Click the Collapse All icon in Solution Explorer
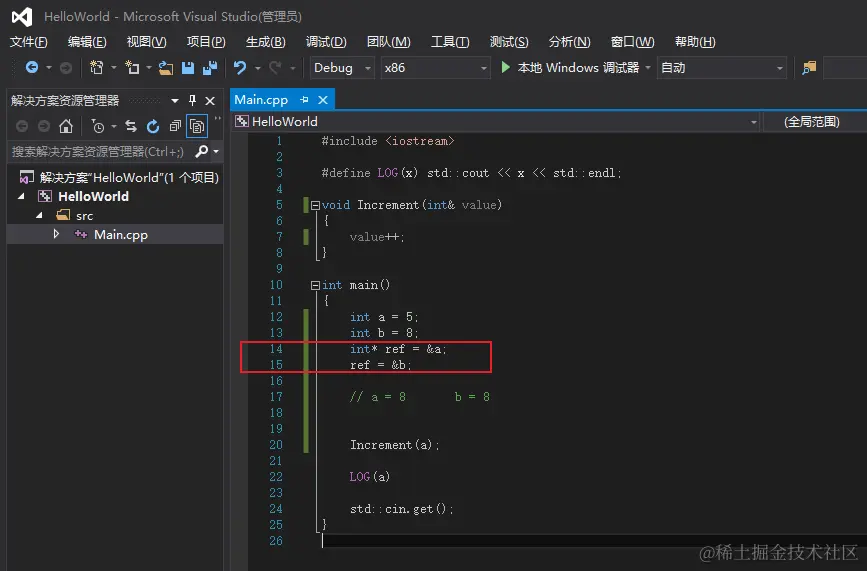Image resolution: width=867 pixels, height=571 pixels. click(x=175, y=126)
